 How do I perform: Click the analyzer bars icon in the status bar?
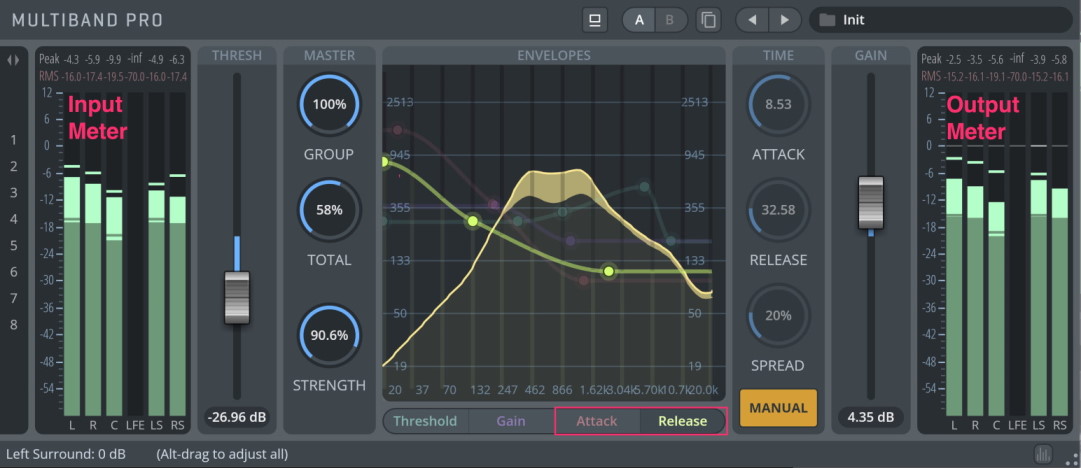(1043, 454)
